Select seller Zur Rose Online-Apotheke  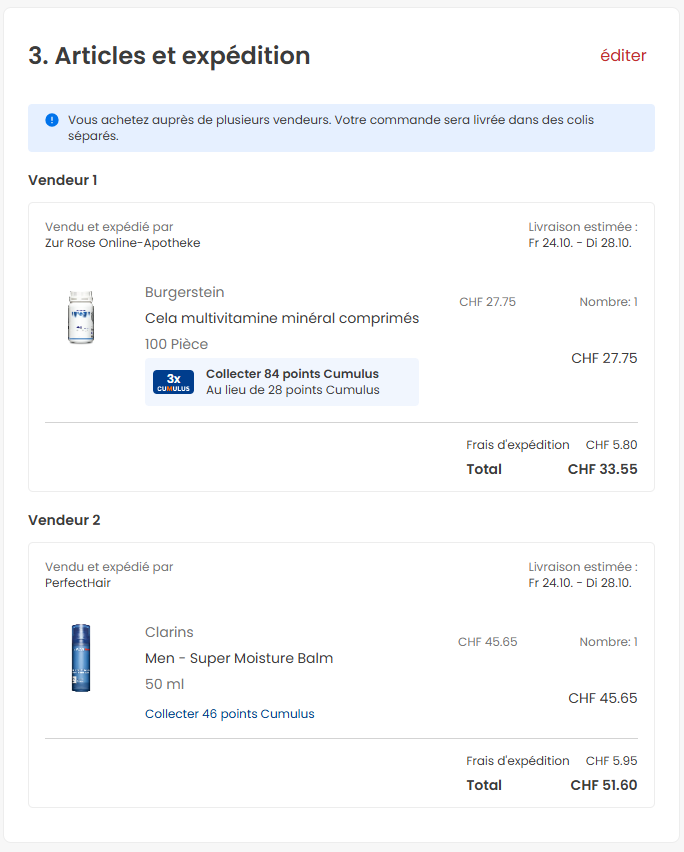pyautogui.click(x=122, y=243)
